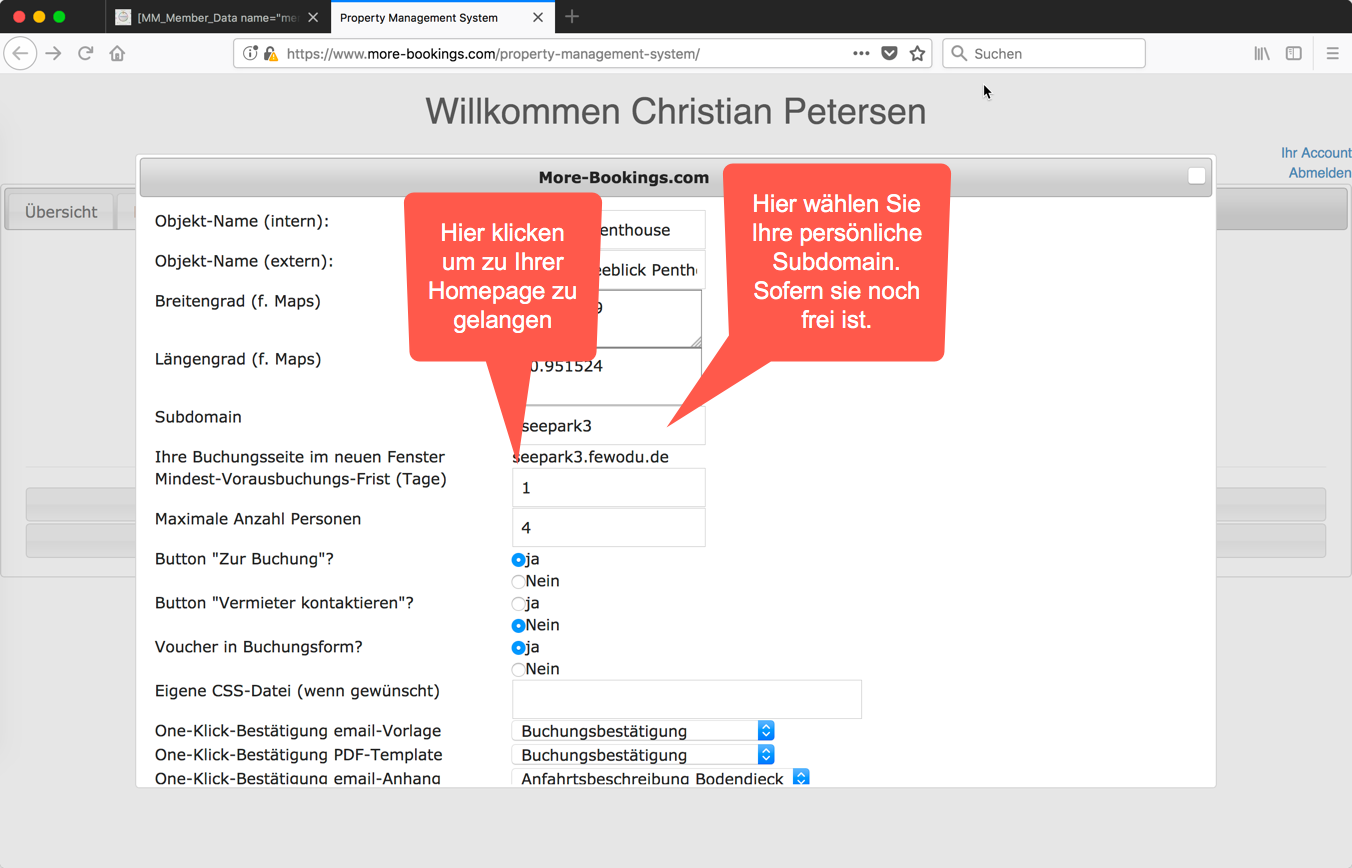Expand the email-Anhang Anfahrtsbeschreibung dropdown
The width and height of the screenshot is (1352, 868).
point(660,778)
